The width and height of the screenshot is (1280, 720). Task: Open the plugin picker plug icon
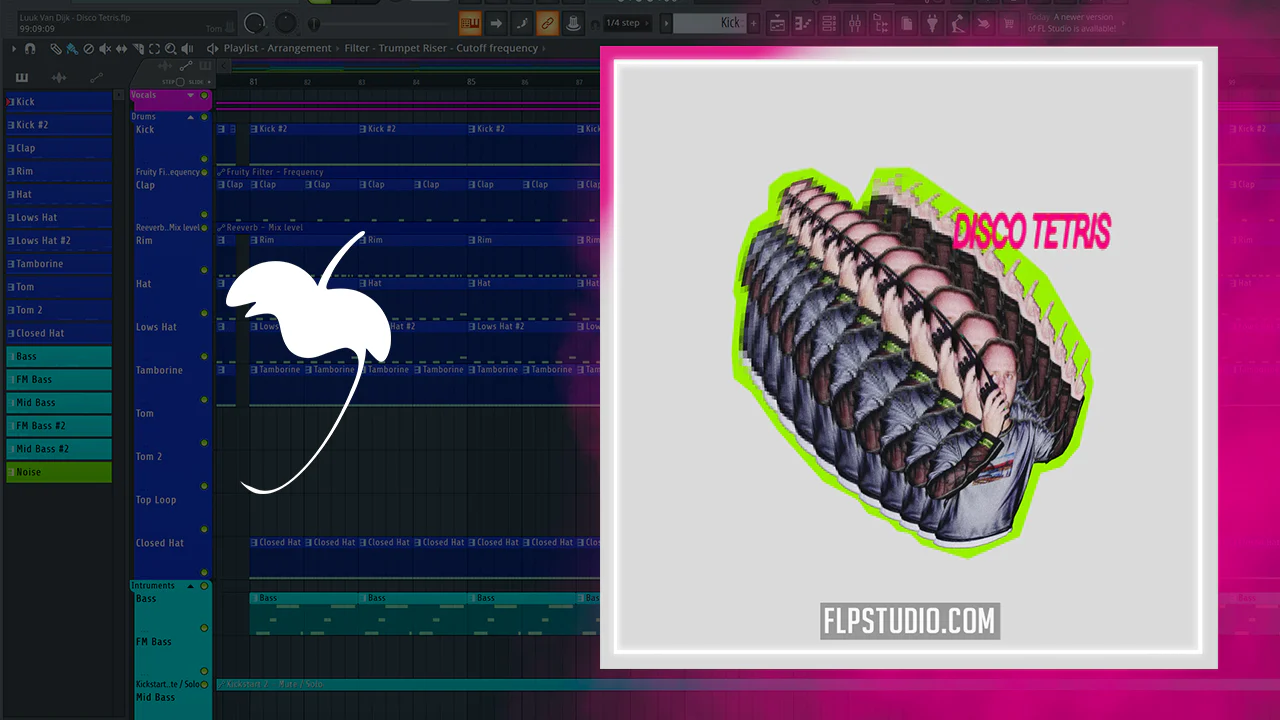[x=933, y=23]
